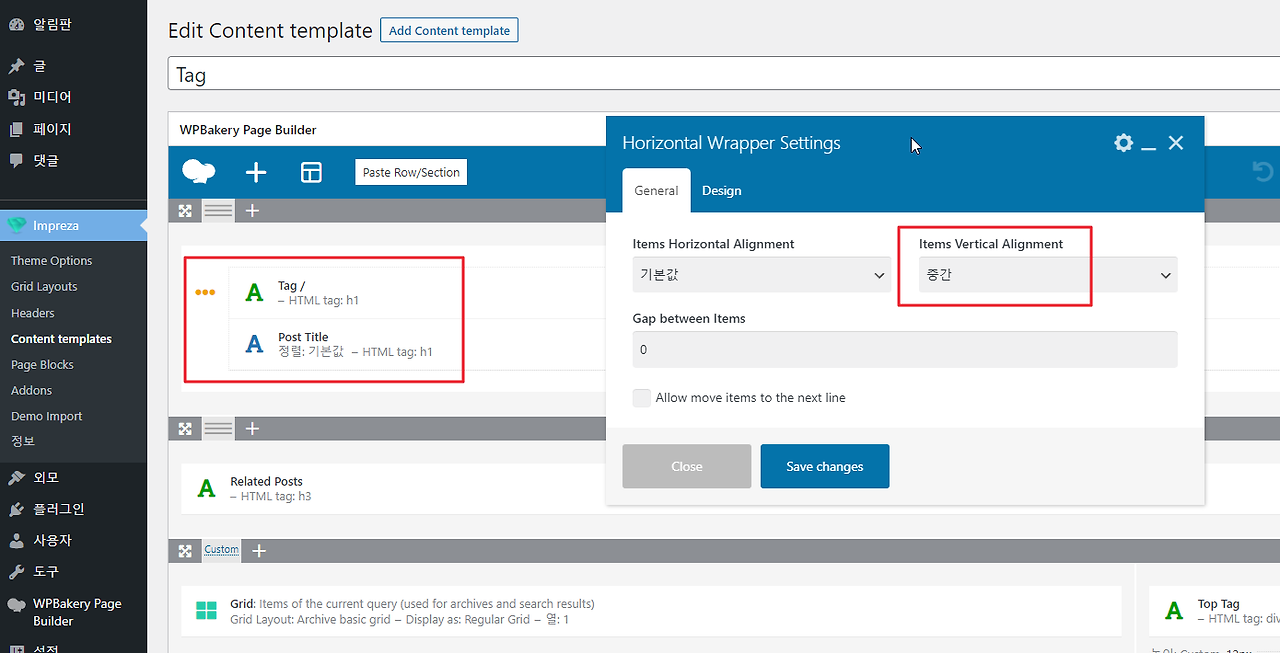This screenshot has height=653, width=1280.
Task: Select Impreza in admin sidebar
Action: coord(73,225)
